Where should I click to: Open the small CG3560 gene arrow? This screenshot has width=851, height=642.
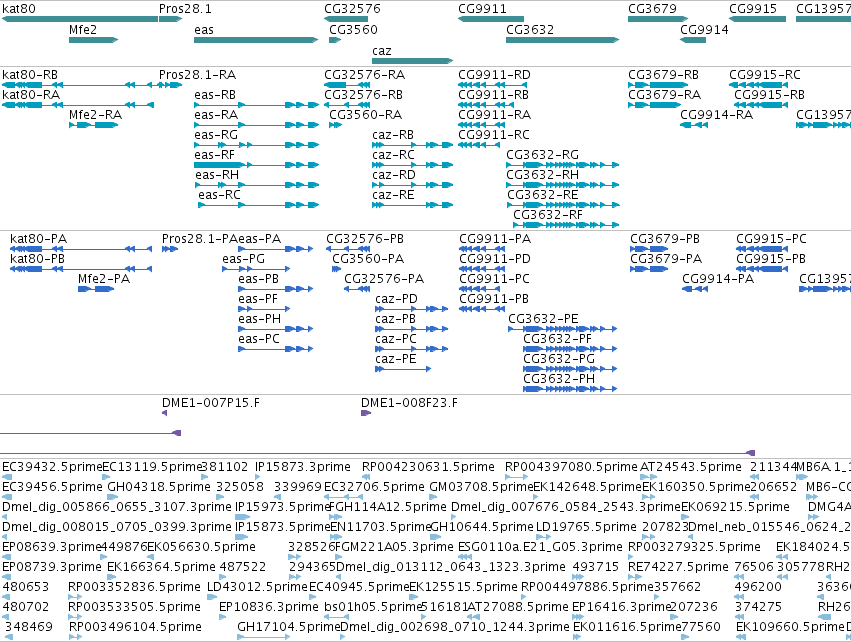tap(335, 40)
